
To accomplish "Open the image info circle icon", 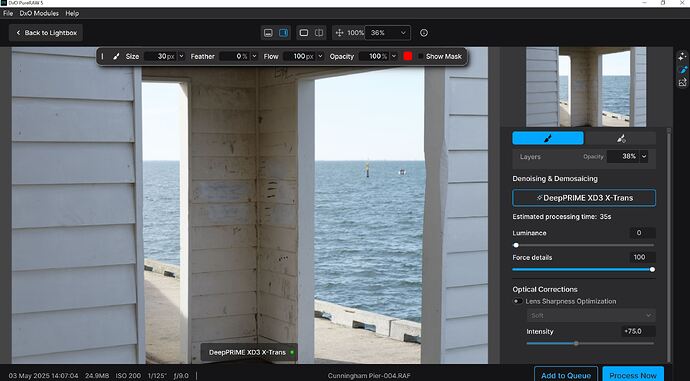I will 424,33.
